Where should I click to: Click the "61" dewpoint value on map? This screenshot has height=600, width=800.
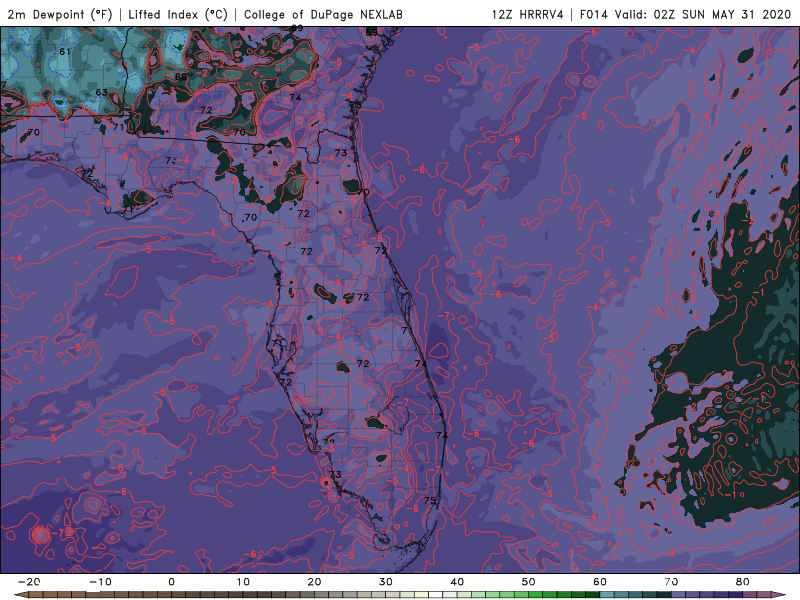(x=64, y=52)
